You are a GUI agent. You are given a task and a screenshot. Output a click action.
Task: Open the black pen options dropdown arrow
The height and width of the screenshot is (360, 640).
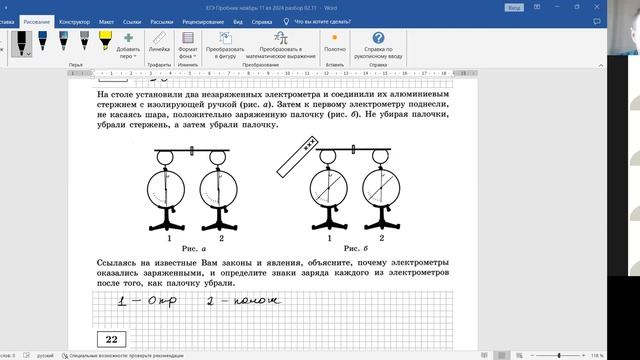click(29, 54)
